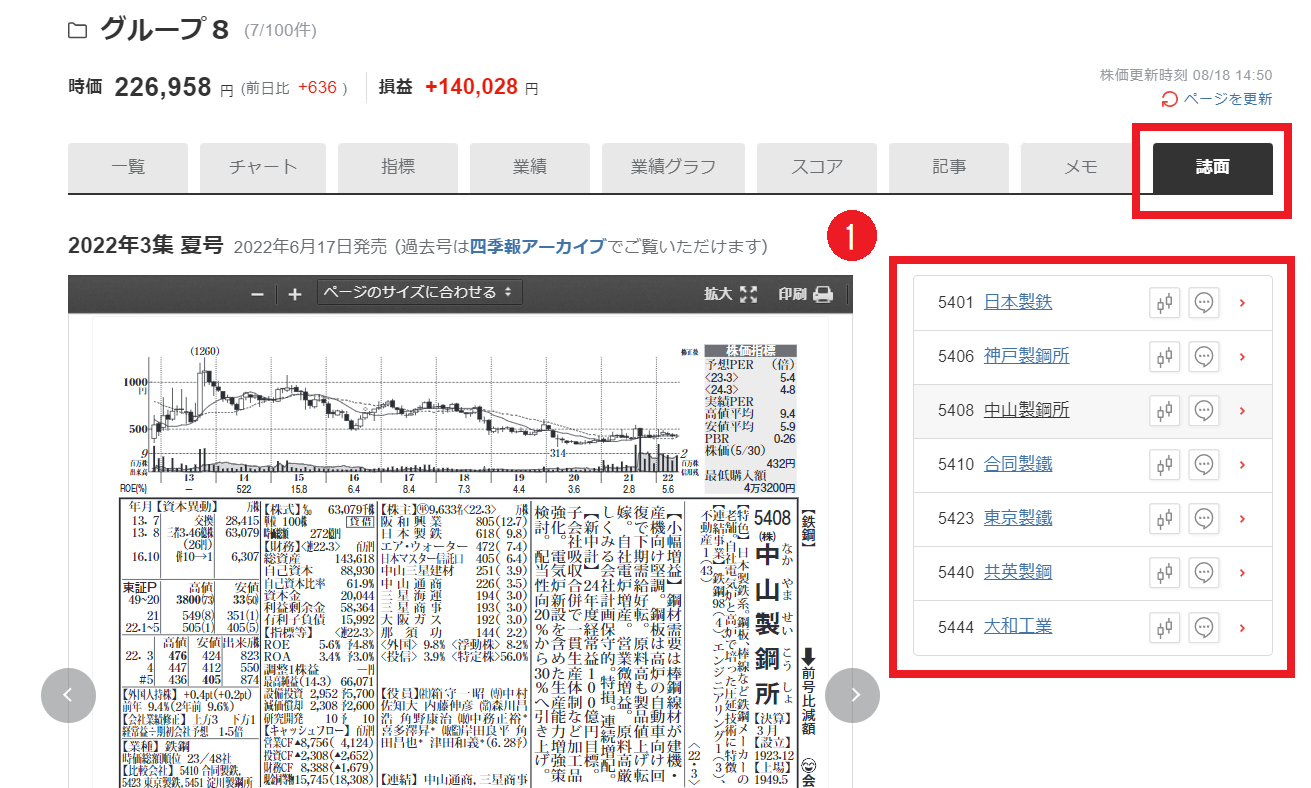The height and width of the screenshot is (788, 1311).
Task: Open the 日本製鉄 stock link
Action: click(x=1018, y=302)
